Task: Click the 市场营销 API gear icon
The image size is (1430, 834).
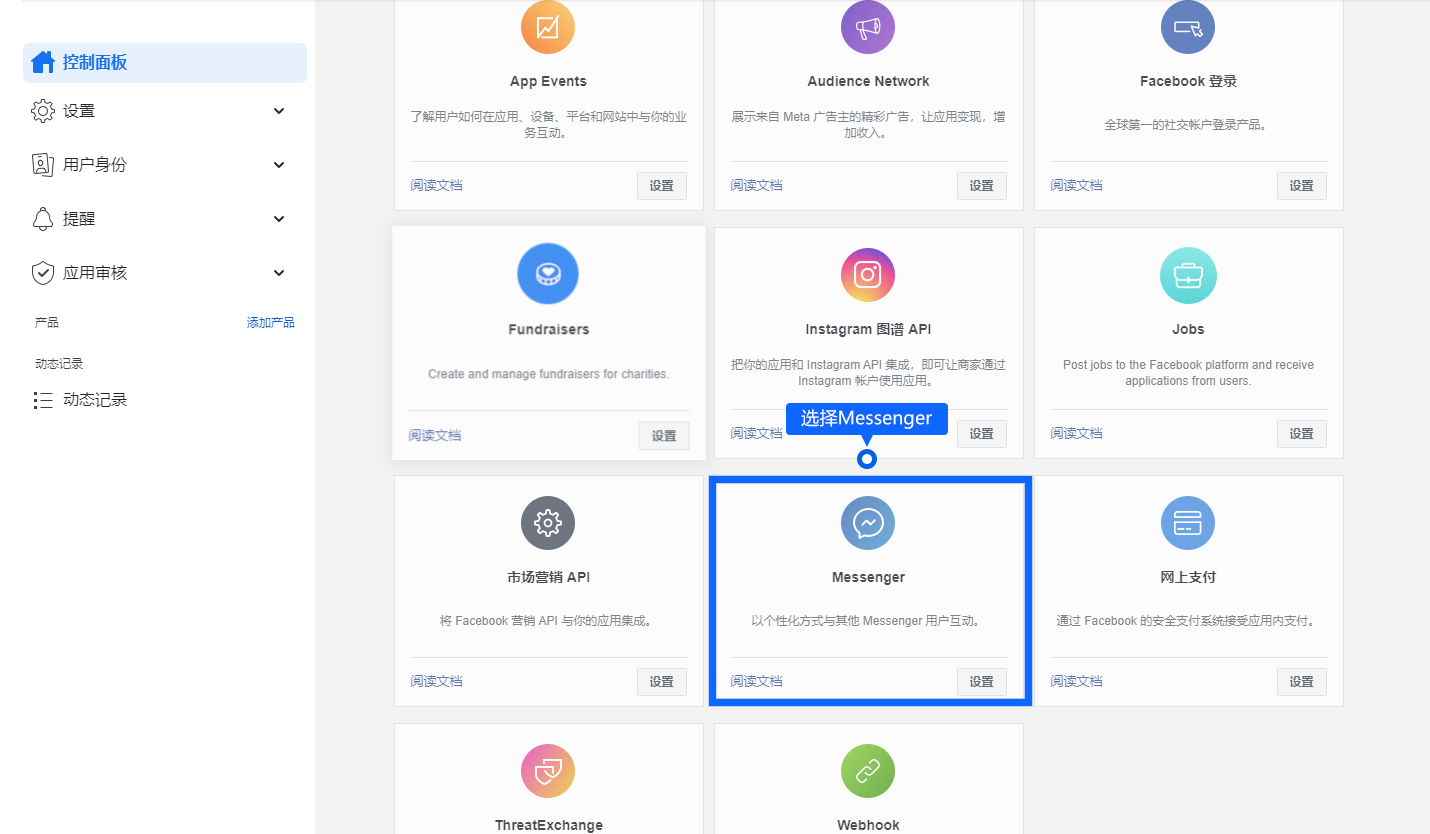Action: coord(548,523)
